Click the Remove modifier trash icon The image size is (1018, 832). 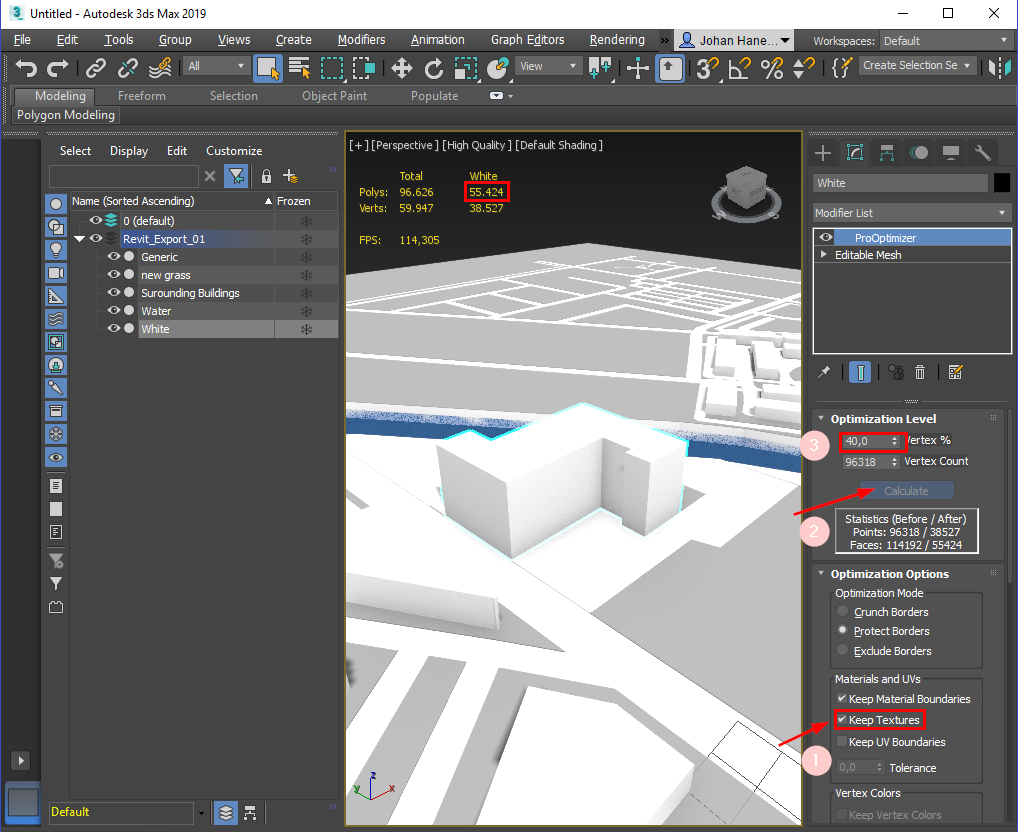(x=920, y=372)
